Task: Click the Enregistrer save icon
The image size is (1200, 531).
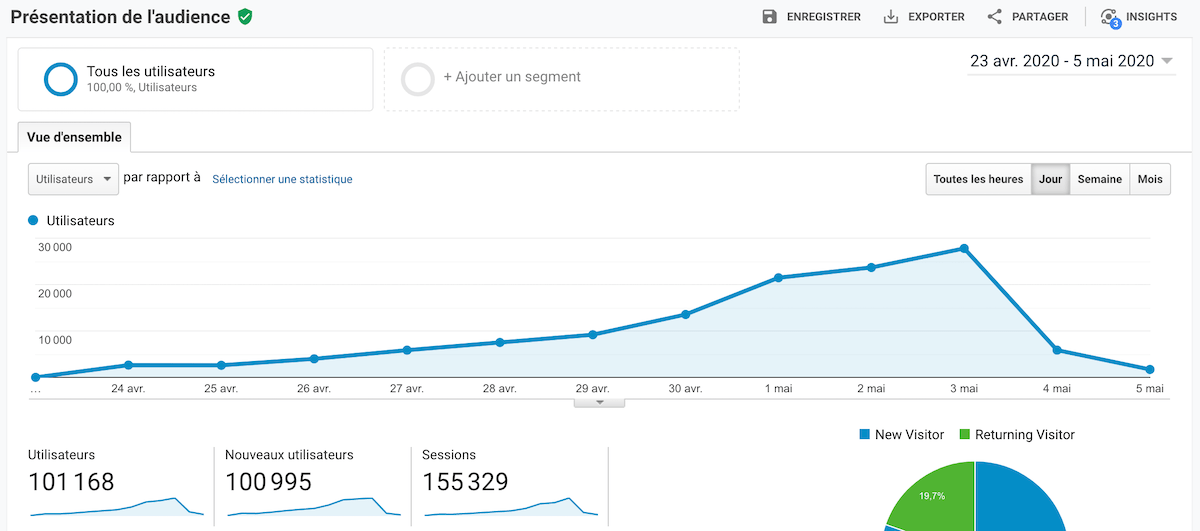Action: pyautogui.click(x=770, y=17)
